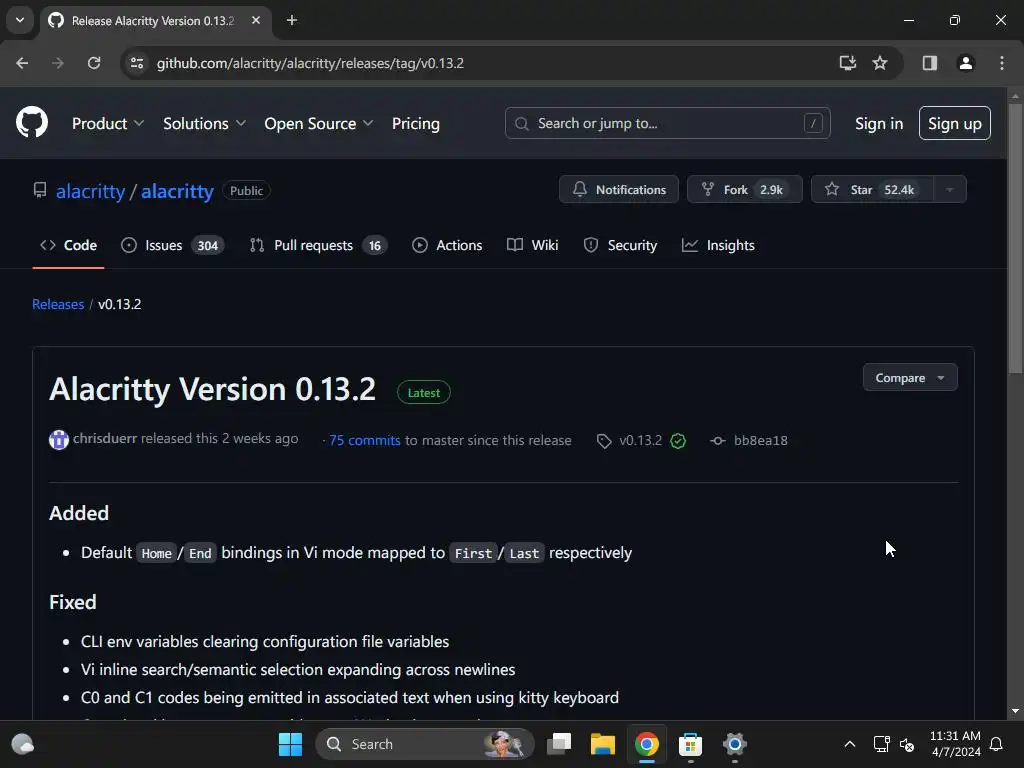This screenshot has height=768, width=1024.
Task: Switch to the Actions tab
Action: [x=447, y=246]
